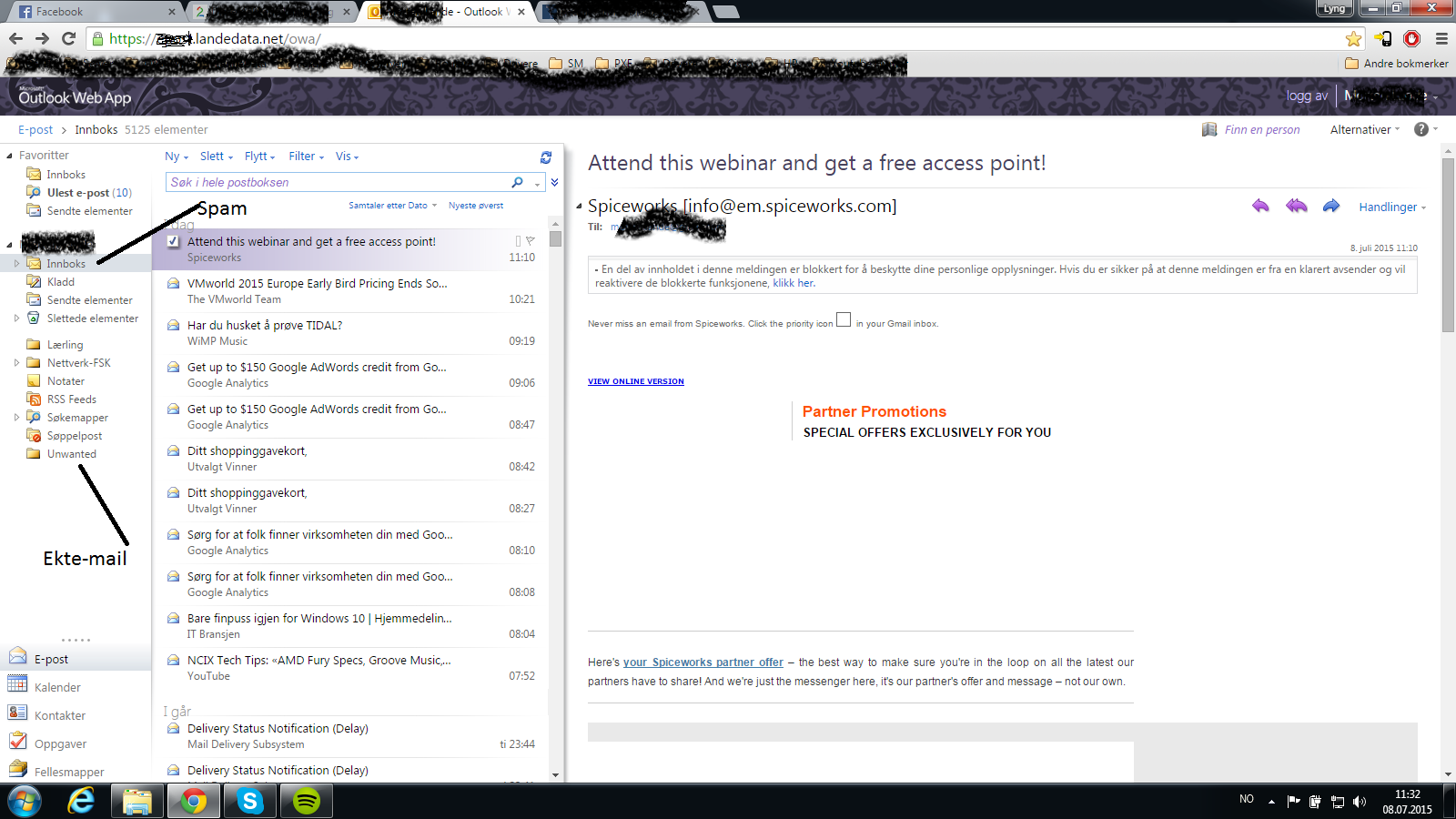Viewport: 1456px width, 819px height.
Task: Click Chrome's bookmark star icon
Action: (x=1354, y=38)
